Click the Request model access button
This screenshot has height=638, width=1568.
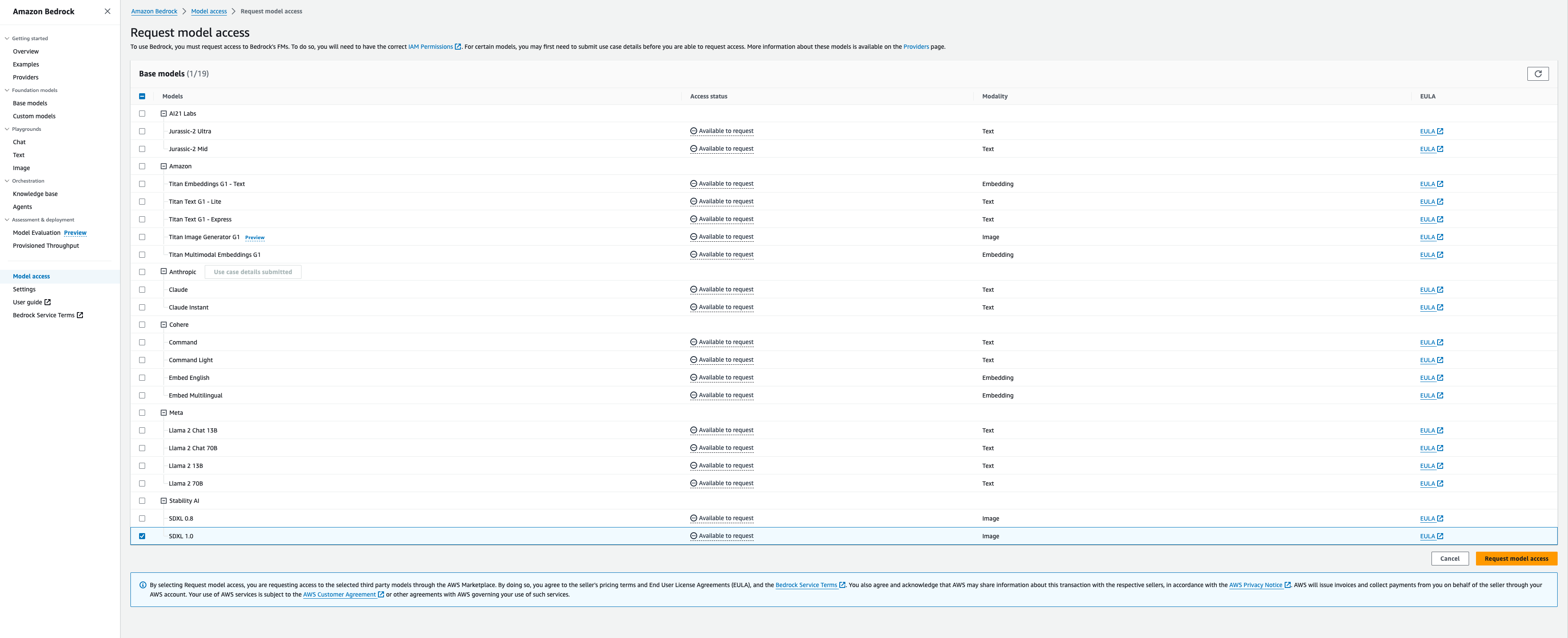(x=1516, y=558)
